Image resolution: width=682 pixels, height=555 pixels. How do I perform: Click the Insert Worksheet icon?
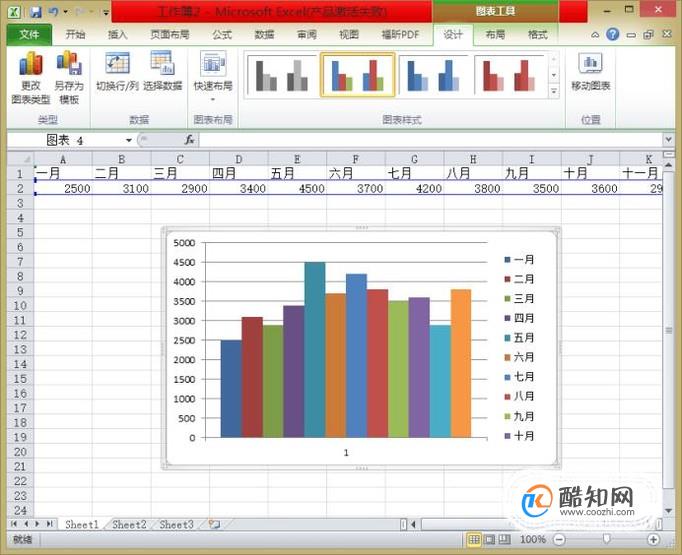pyautogui.click(x=214, y=524)
